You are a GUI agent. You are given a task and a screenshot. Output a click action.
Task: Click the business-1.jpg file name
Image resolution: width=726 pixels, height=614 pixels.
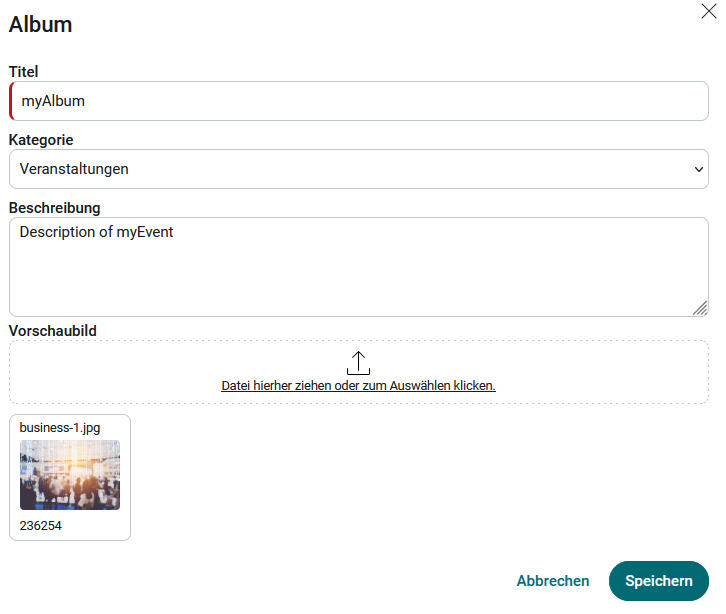tap(60, 428)
